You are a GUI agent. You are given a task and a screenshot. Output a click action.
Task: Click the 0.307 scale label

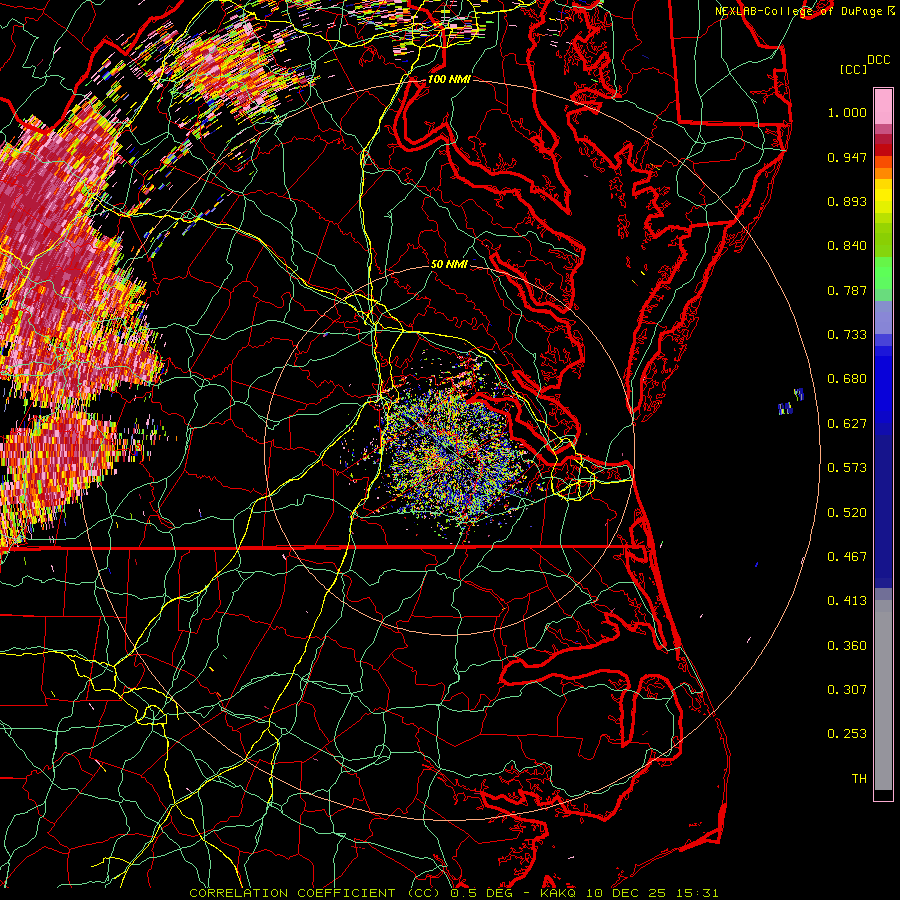point(847,690)
